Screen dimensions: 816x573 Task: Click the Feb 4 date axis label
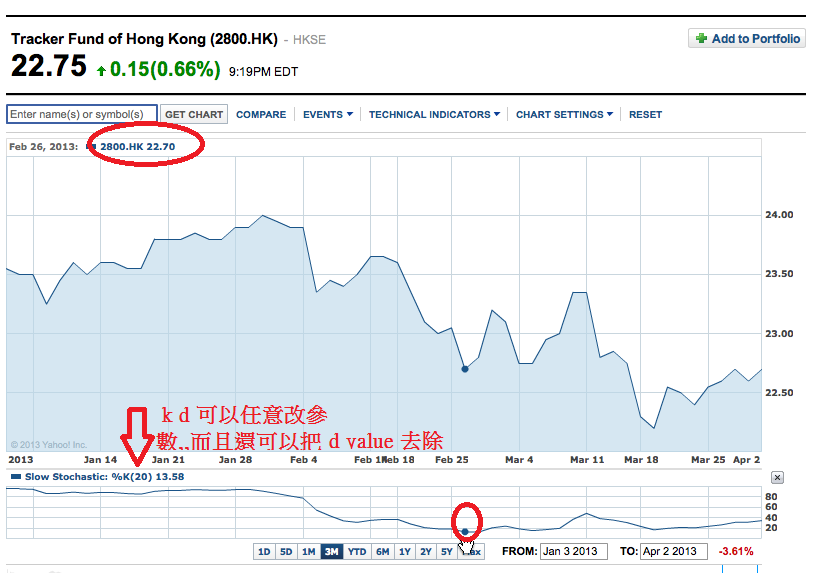point(303,460)
